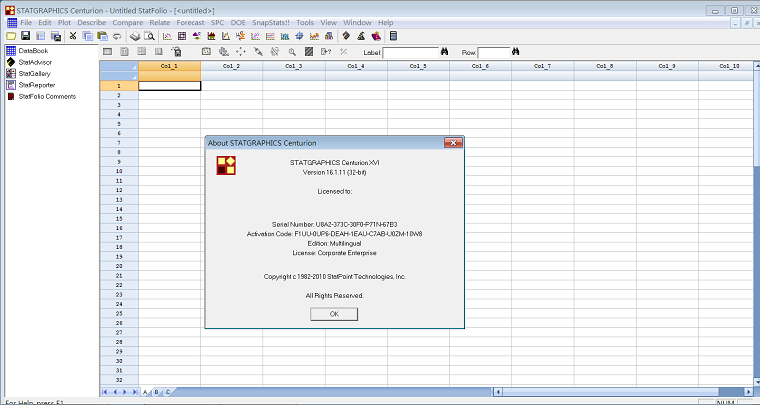Click the Serial Number line in the About dialog
Screen dimensions: 760x405
(334, 224)
